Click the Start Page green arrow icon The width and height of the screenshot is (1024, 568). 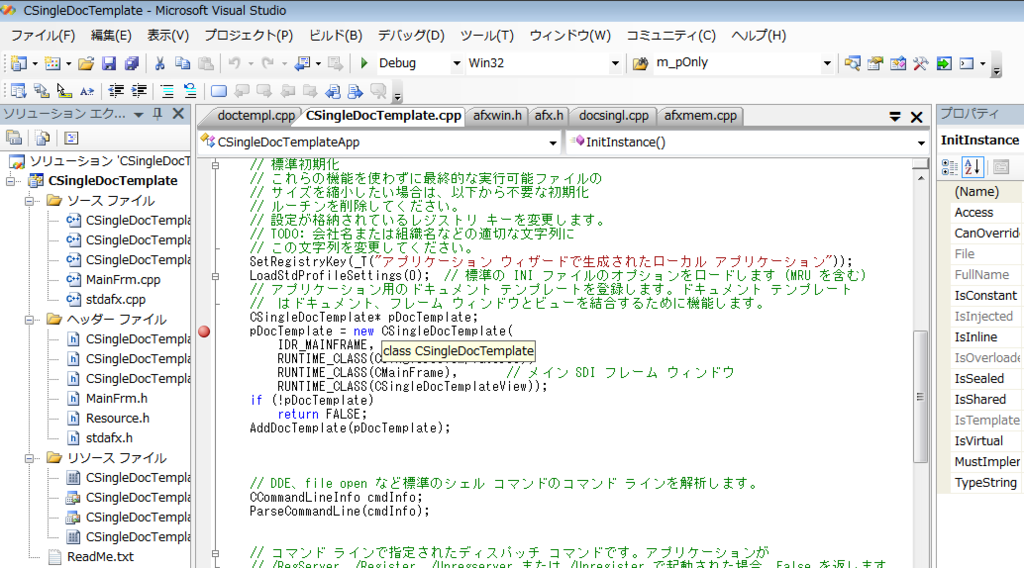[x=944, y=63]
